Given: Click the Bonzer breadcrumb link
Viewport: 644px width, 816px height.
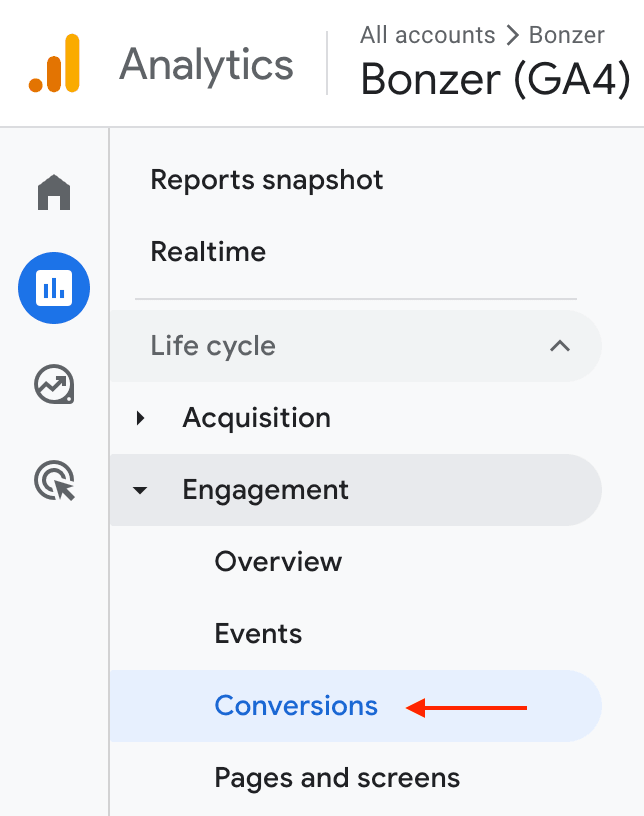Looking at the screenshot, I should point(566,35).
